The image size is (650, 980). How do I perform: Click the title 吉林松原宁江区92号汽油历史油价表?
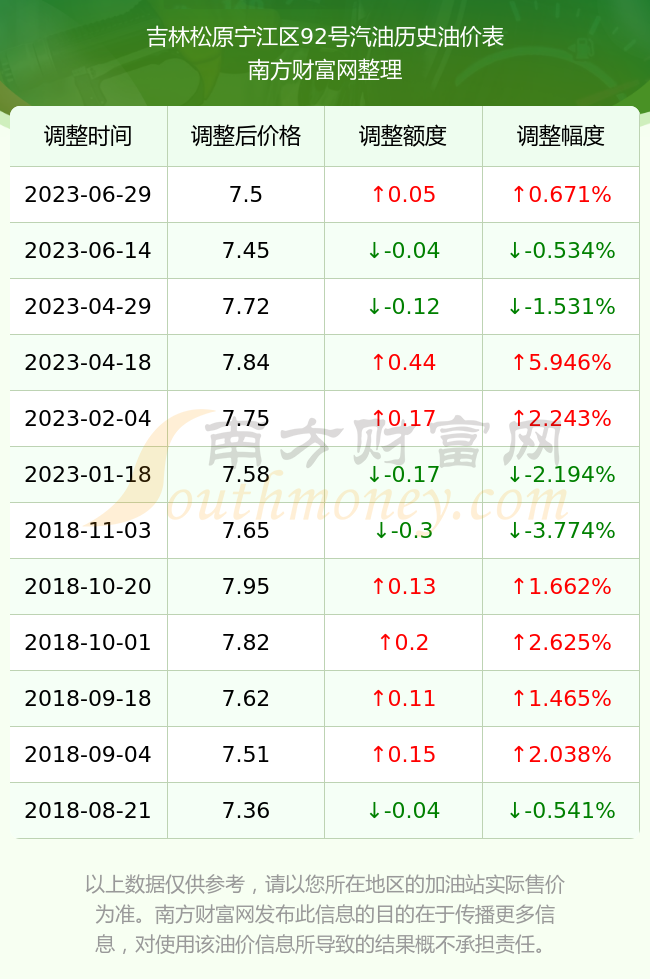pos(325,37)
